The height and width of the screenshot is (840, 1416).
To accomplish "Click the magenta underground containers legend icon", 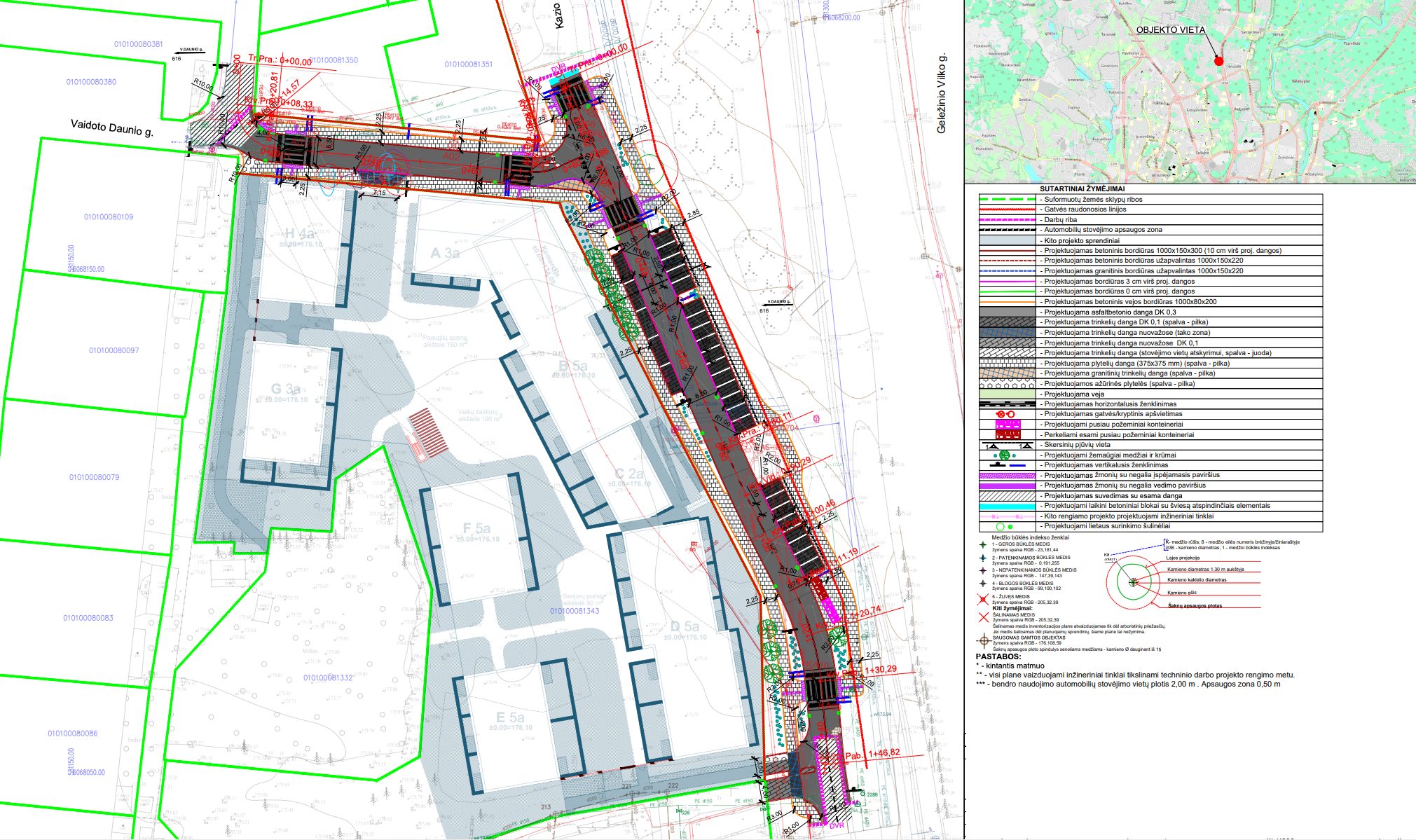I will pos(1008,425).
